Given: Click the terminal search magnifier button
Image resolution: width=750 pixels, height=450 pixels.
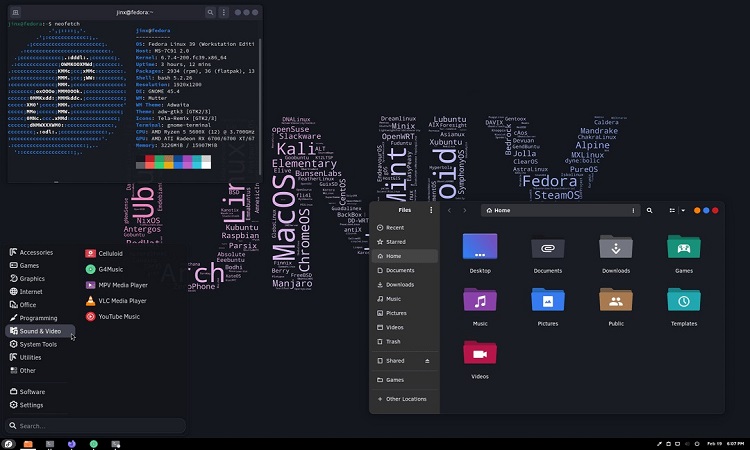Looking at the screenshot, I should click(x=210, y=12).
